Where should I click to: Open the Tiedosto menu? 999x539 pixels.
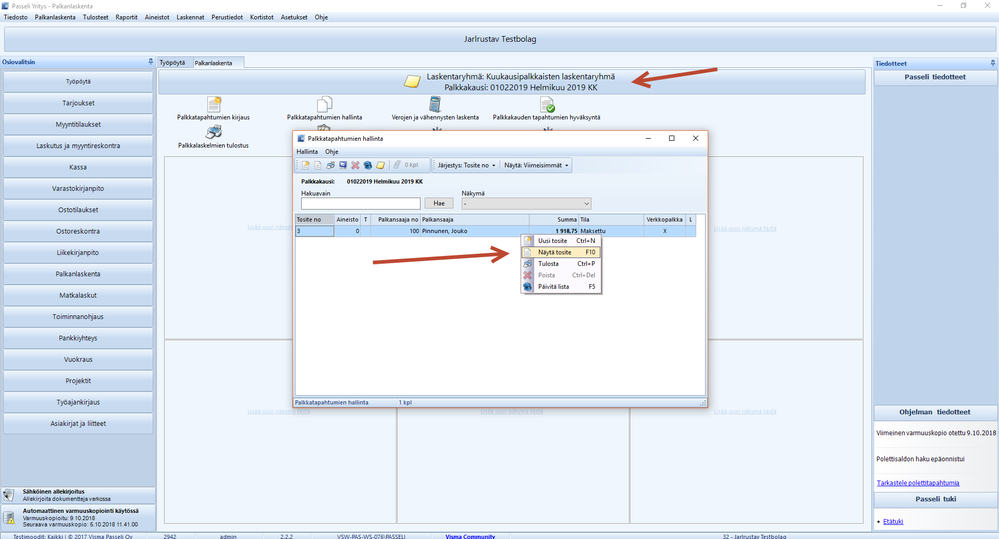16,17
